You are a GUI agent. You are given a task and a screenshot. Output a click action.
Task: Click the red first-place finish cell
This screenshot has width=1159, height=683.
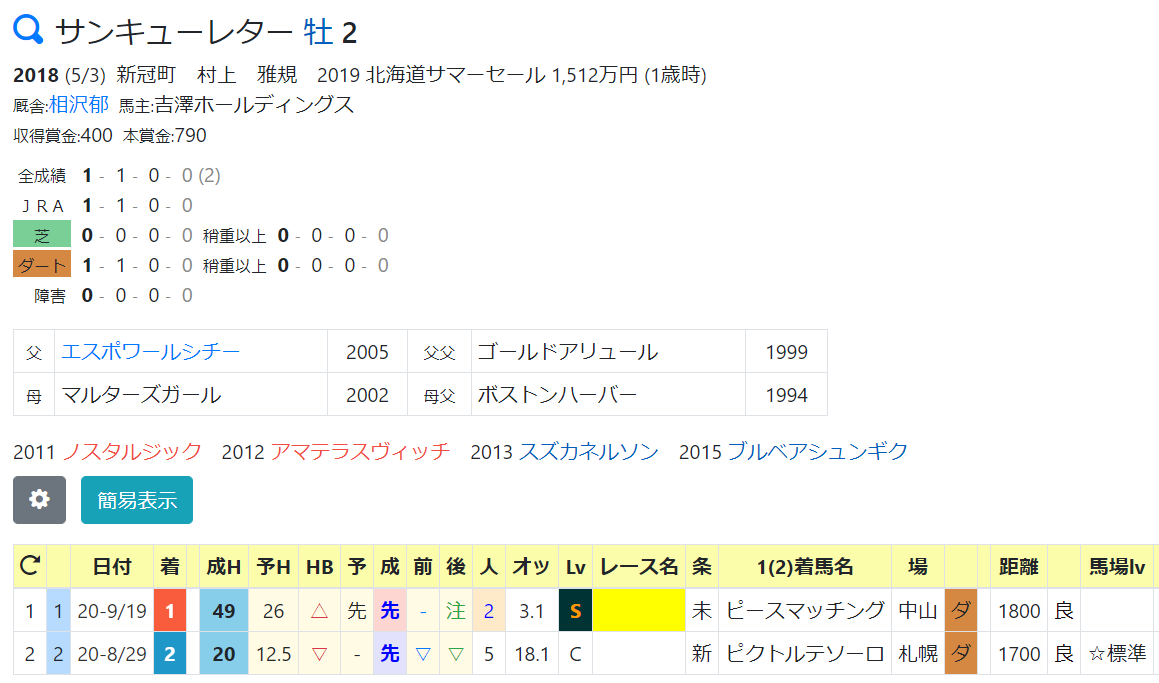(x=170, y=611)
